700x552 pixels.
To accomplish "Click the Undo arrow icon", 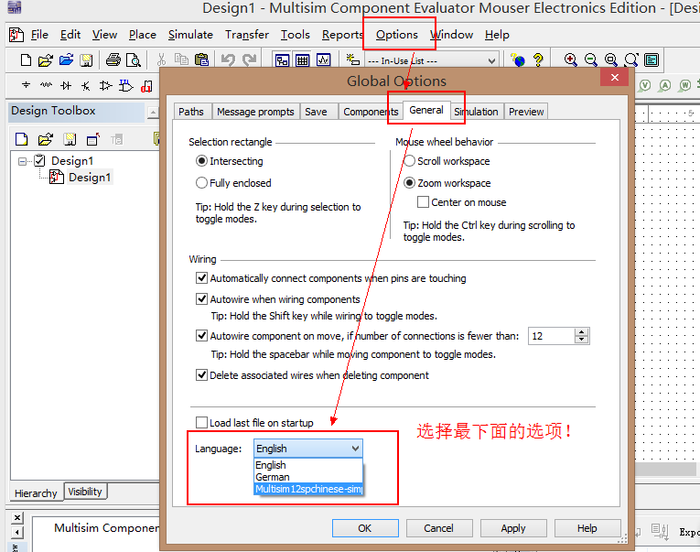I will click(x=228, y=59).
